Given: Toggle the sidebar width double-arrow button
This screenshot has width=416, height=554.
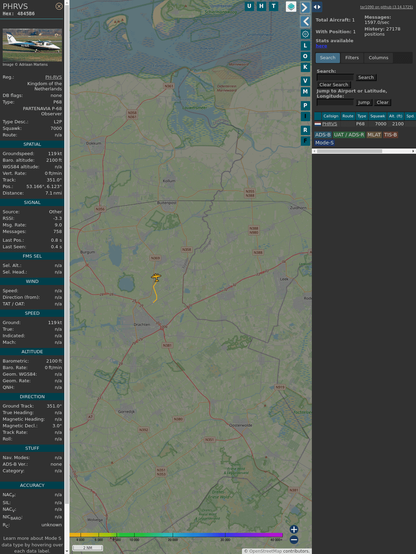Looking at the screenshot, I should coord(317,7).
